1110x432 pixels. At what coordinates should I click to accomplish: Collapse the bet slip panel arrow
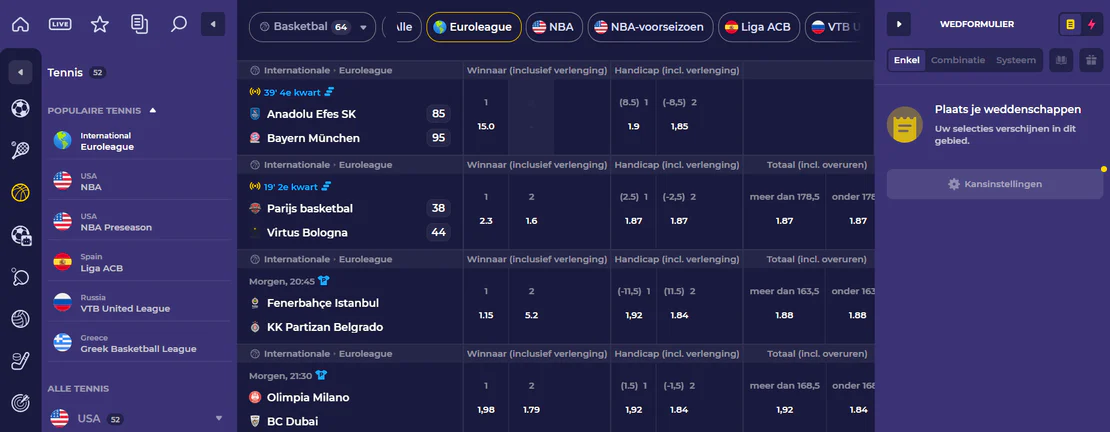pos(899,24)
